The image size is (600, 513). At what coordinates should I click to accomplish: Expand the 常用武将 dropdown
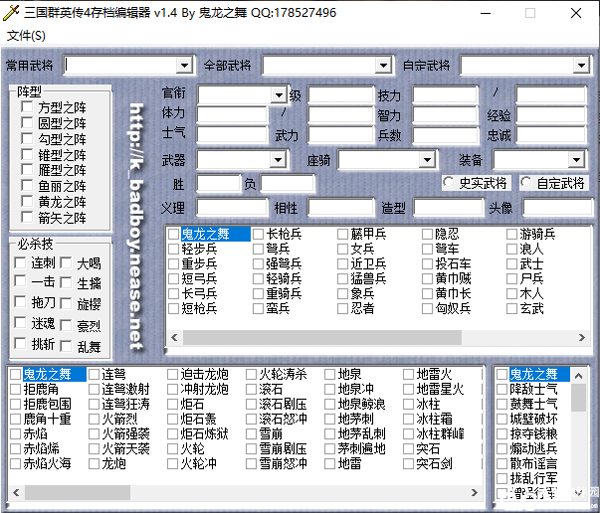[x=184, y=66]
